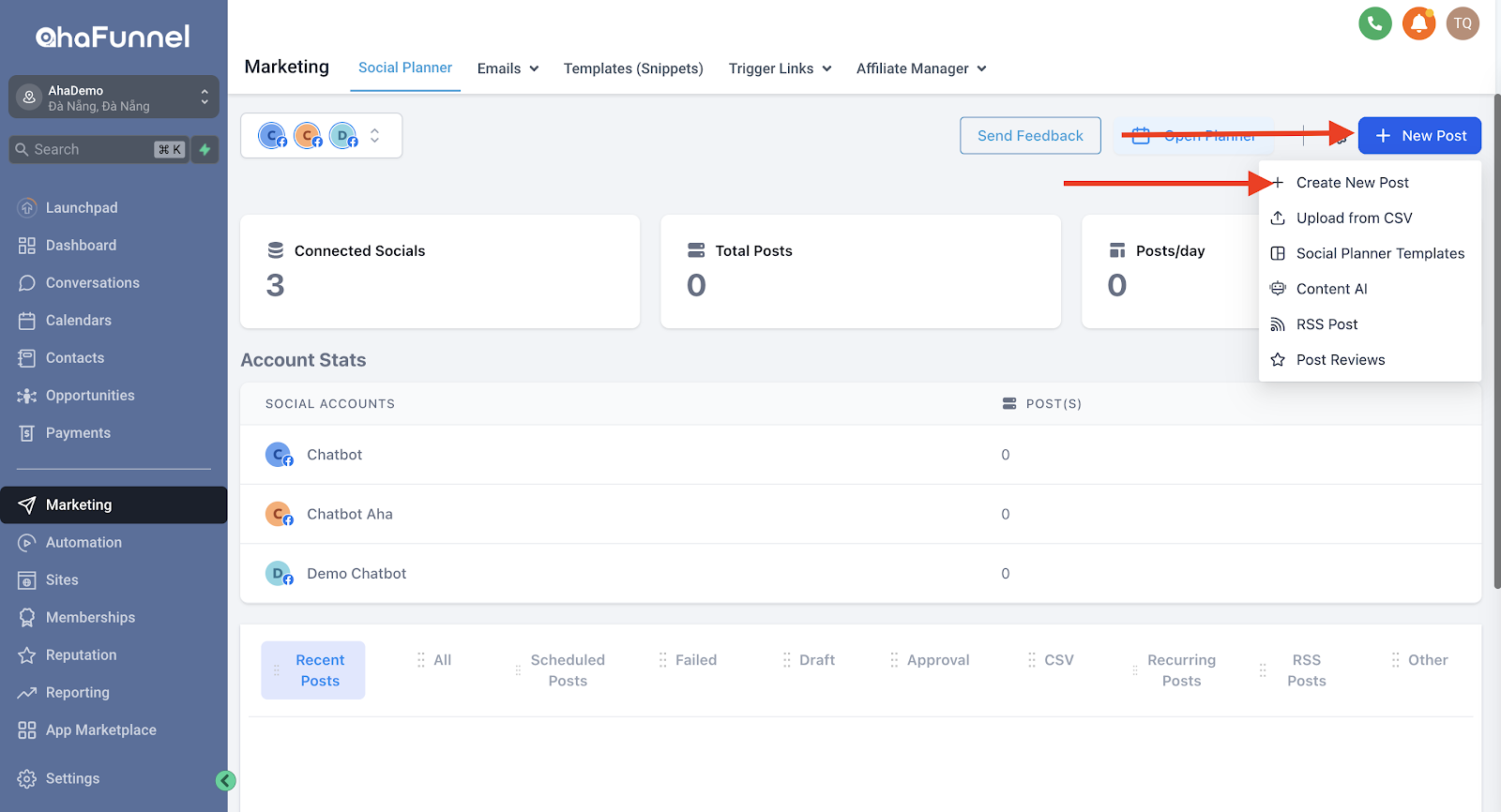Select the Recent Posts tab

click(x=313, y=670)
